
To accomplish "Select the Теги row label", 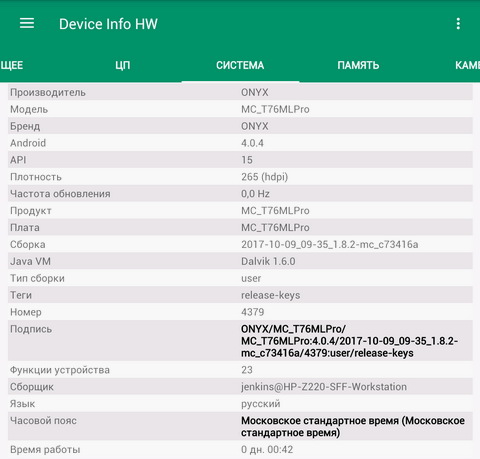I will click(21, 295).
